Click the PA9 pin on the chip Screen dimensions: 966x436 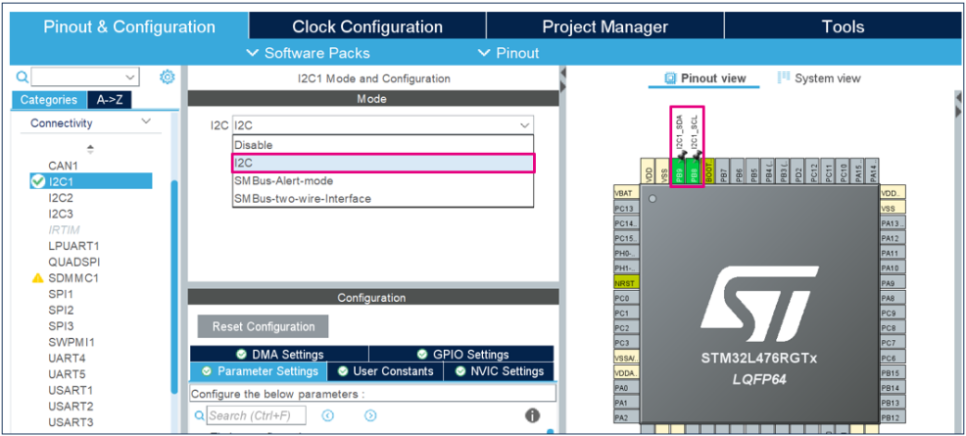(x=893, y=283)
